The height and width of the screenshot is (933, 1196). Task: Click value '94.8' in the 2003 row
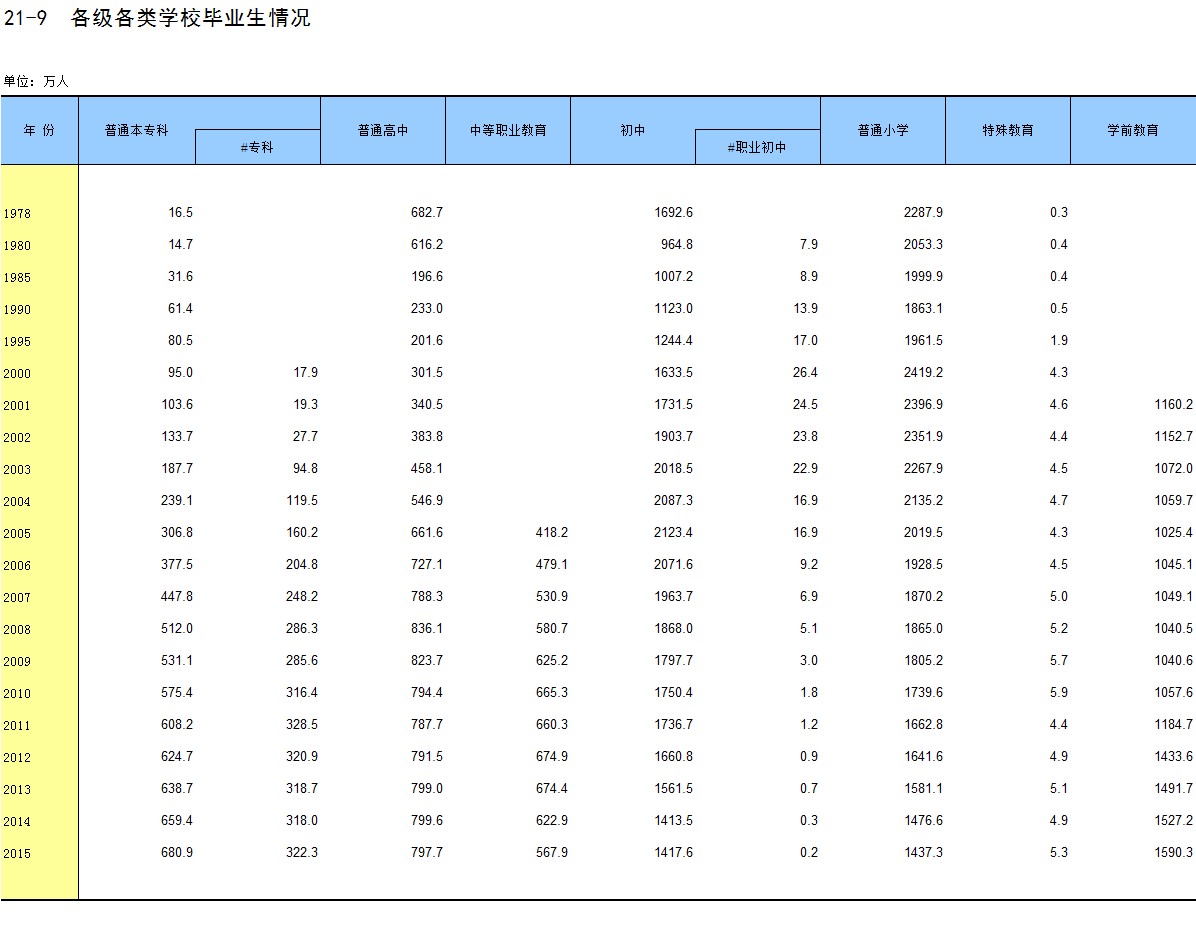(306, 469)
